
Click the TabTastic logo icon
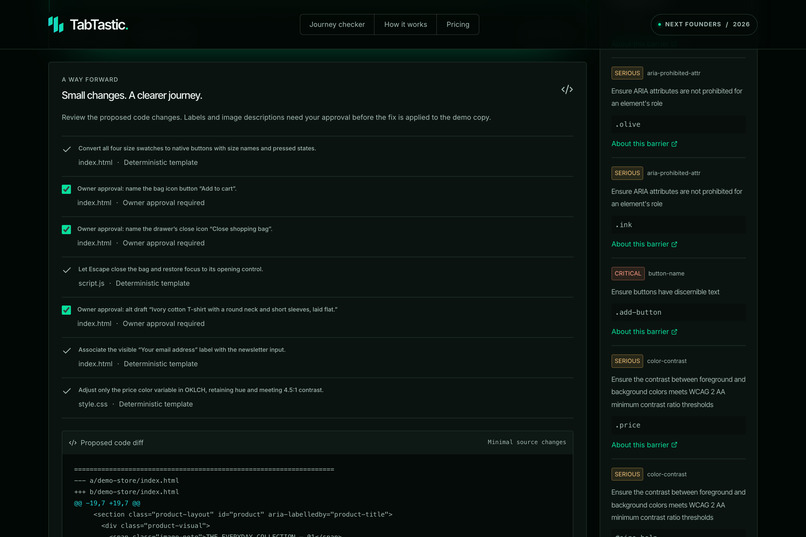(56, 24)
